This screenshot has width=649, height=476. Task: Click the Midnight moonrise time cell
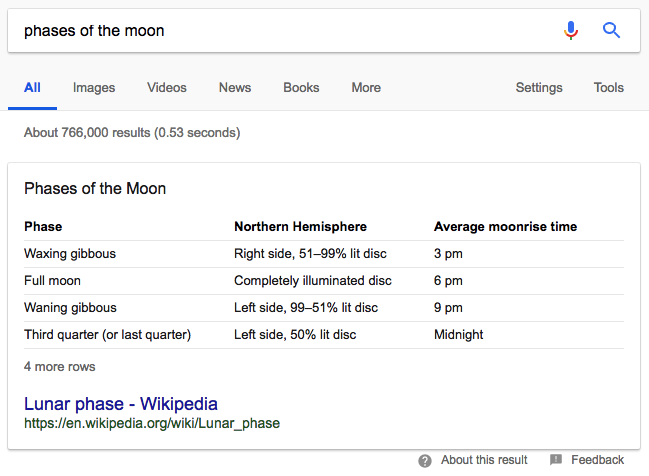tap(459, 335)
